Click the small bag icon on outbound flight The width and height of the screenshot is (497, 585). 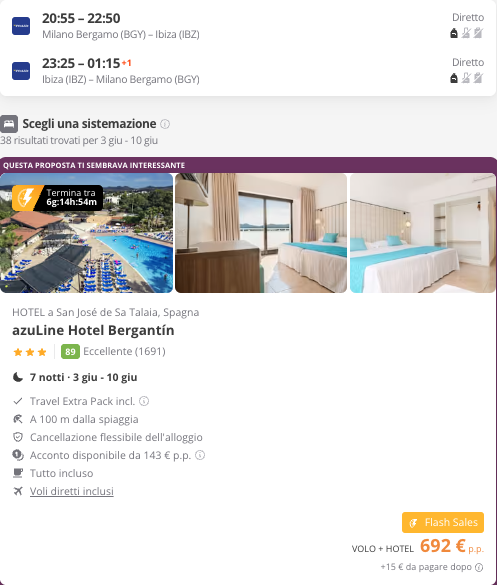[454, 33]
